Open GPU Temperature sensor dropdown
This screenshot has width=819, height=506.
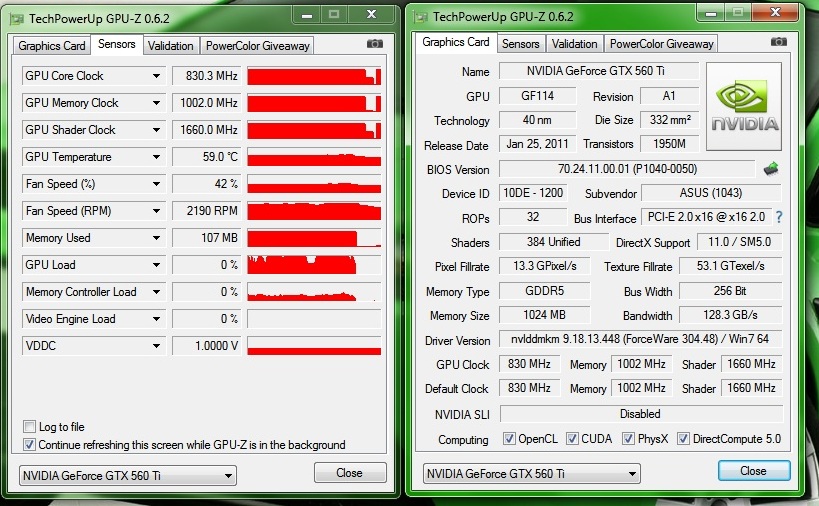(156, 157)
